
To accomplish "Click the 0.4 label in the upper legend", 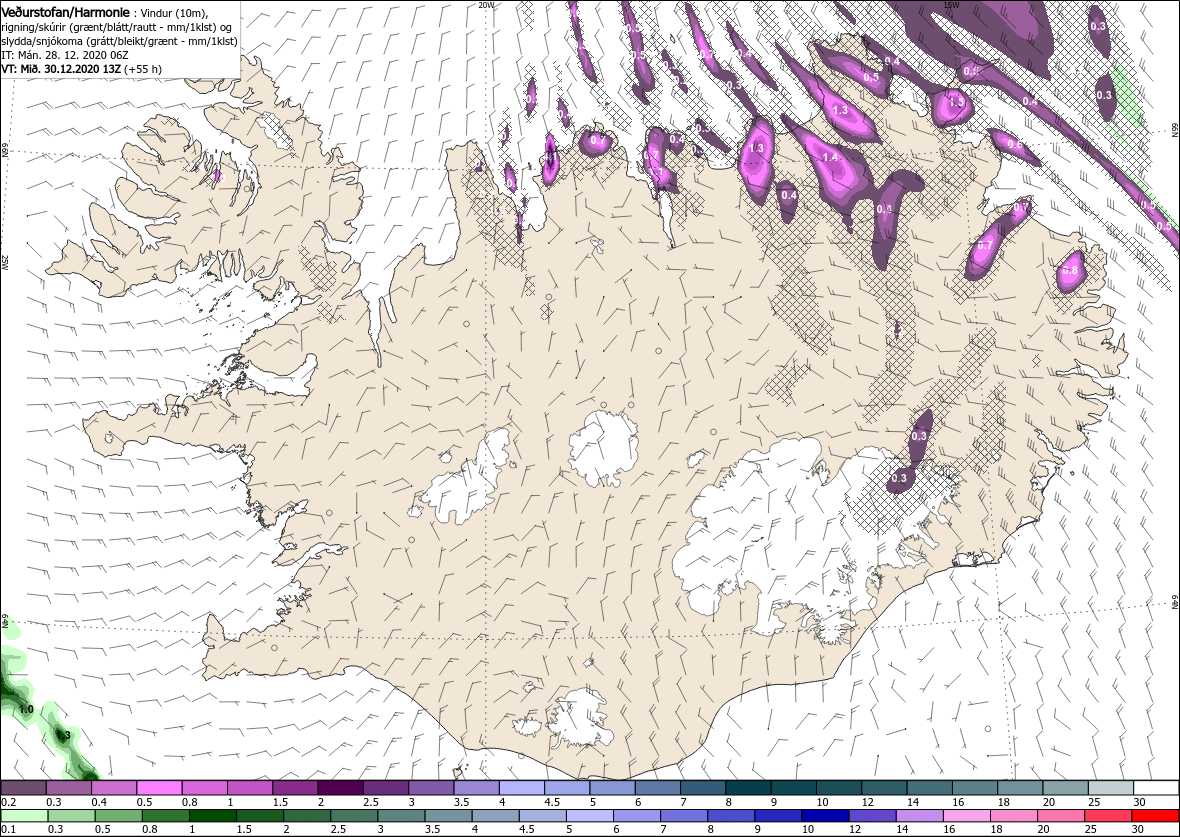I will click(x=99, y=802).
